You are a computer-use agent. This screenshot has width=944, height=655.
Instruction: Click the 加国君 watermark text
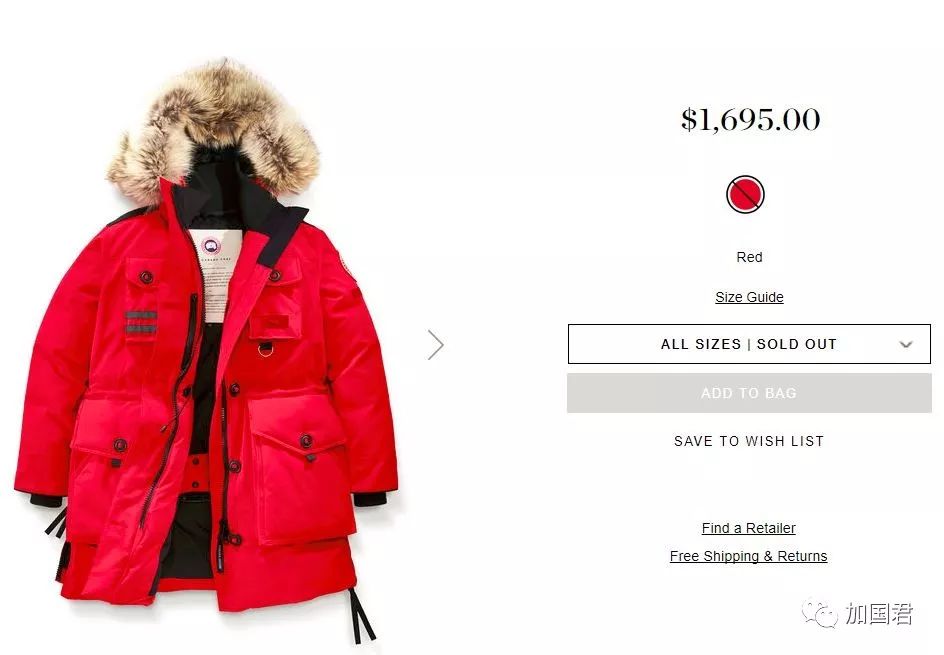tap(878, 614)
